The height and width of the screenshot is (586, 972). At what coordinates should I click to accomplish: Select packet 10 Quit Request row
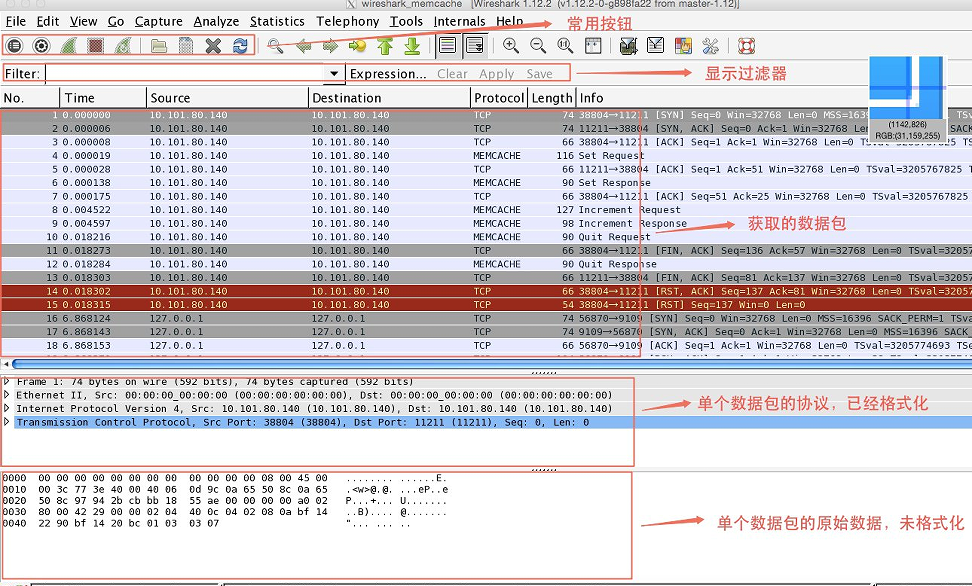click(x=486, y=237)
